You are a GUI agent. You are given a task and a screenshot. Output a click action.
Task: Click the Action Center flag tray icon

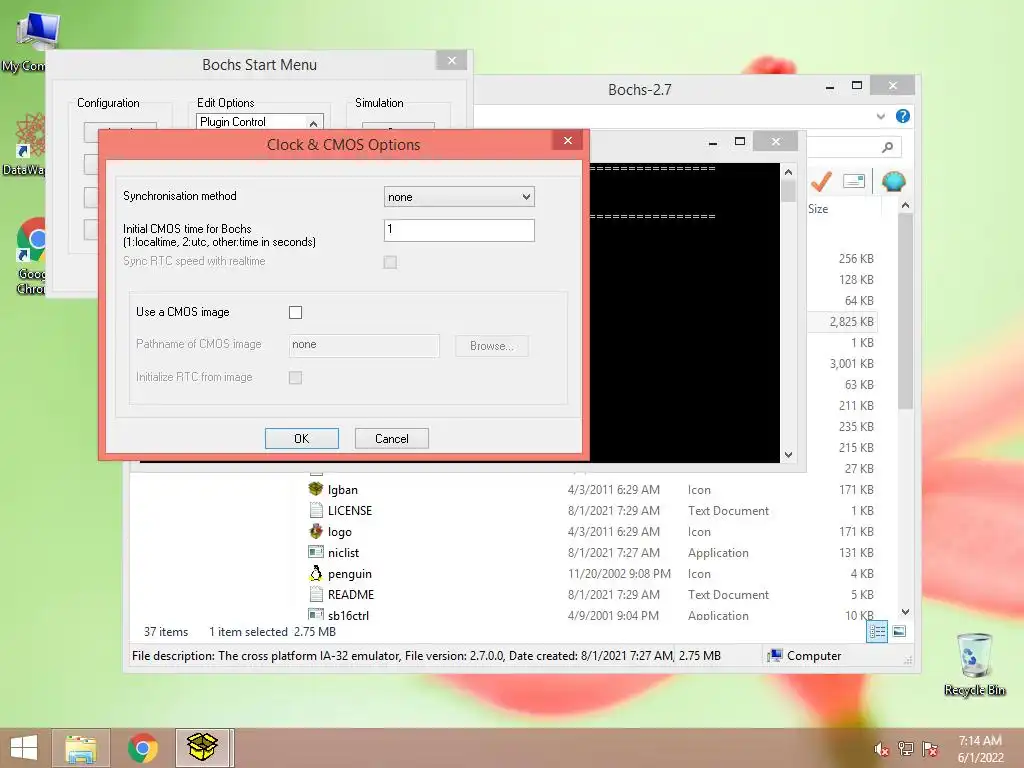(930, 749)
